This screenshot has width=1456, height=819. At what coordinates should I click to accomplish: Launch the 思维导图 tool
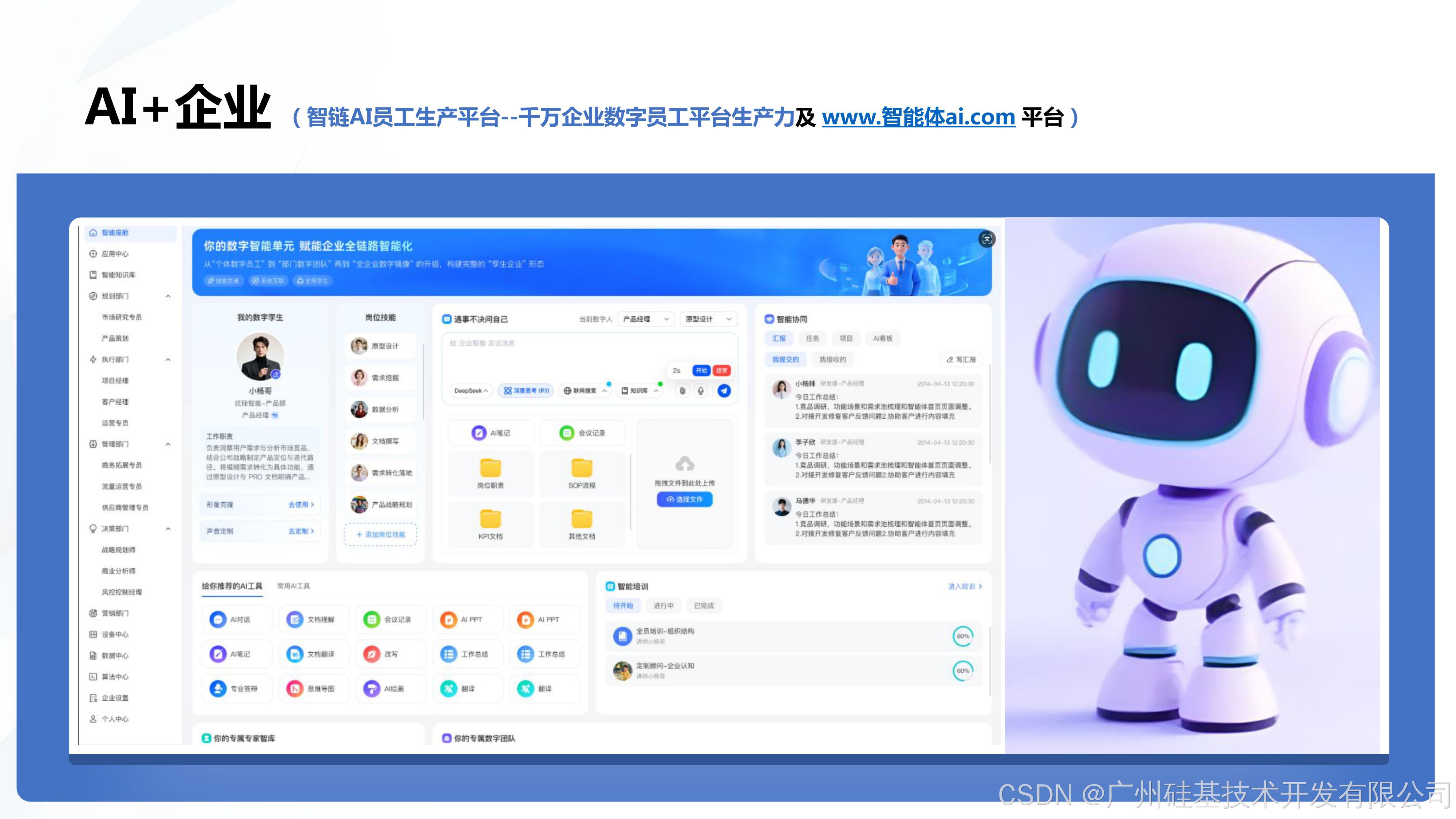314,688
